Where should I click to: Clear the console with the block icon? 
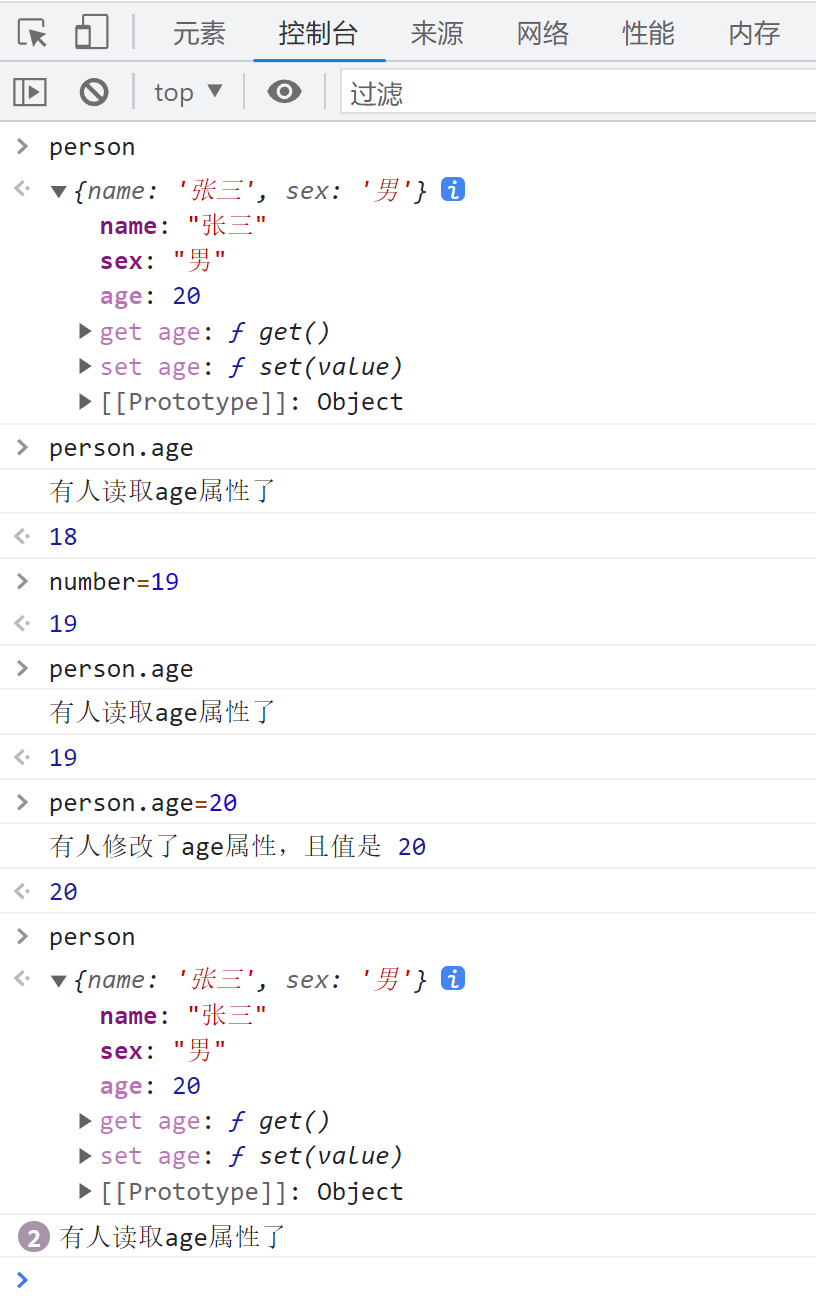pyautogui.click(x=94, y=93)
